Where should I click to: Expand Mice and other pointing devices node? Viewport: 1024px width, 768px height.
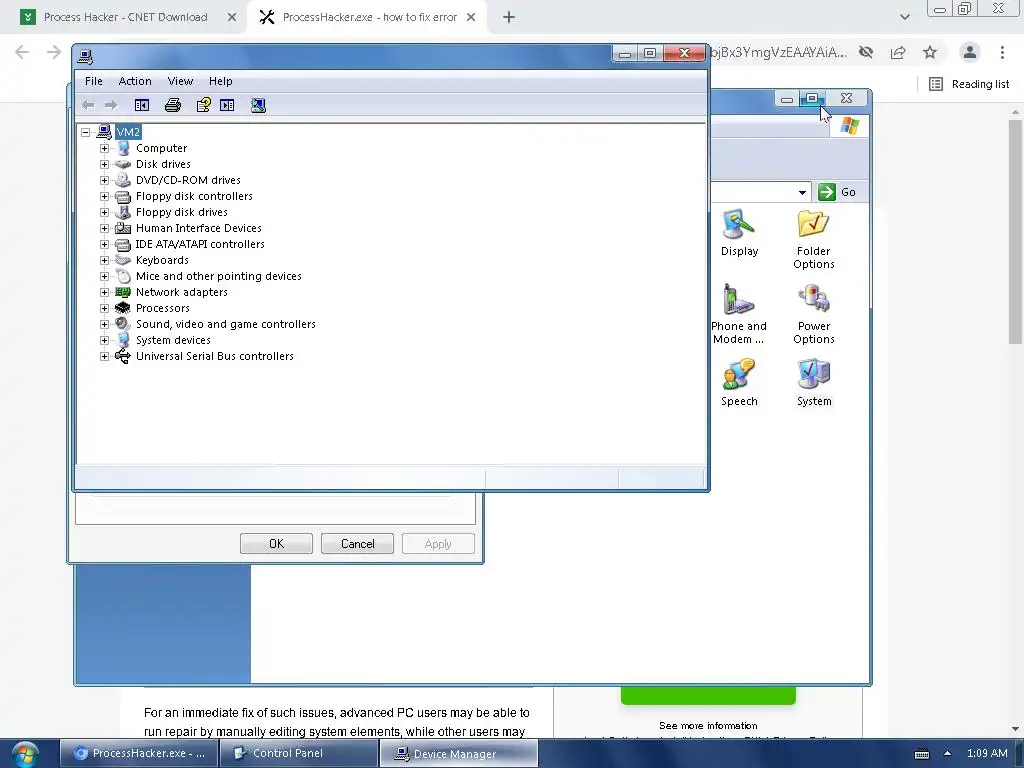pos(104,276)
